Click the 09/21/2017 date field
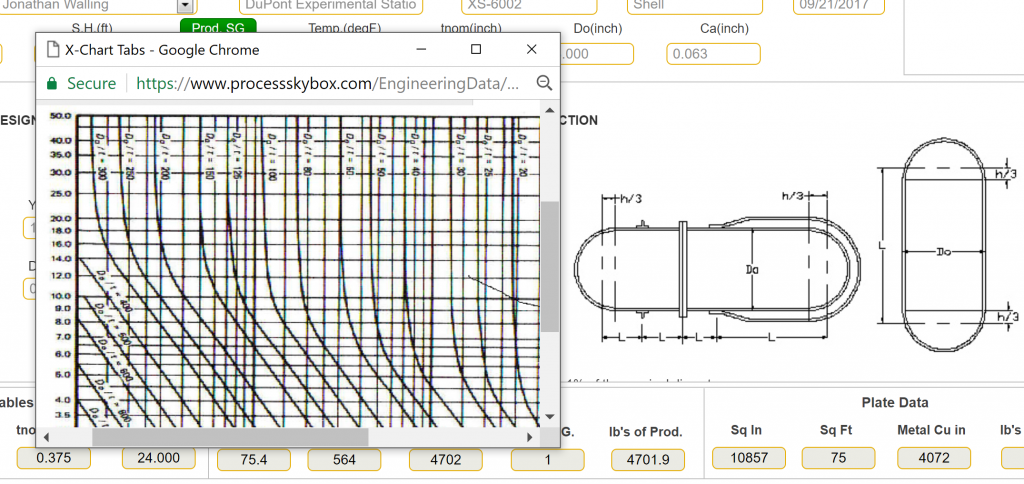This screenshot has width=1024, height=484. coord(840,5)
